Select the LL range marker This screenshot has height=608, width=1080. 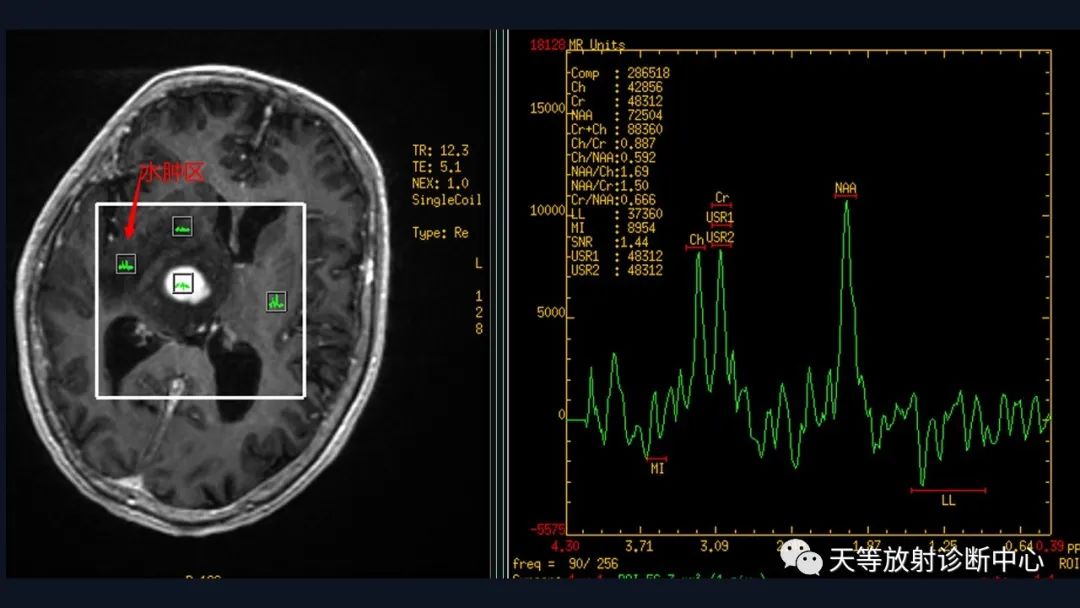tap(948, 499)
